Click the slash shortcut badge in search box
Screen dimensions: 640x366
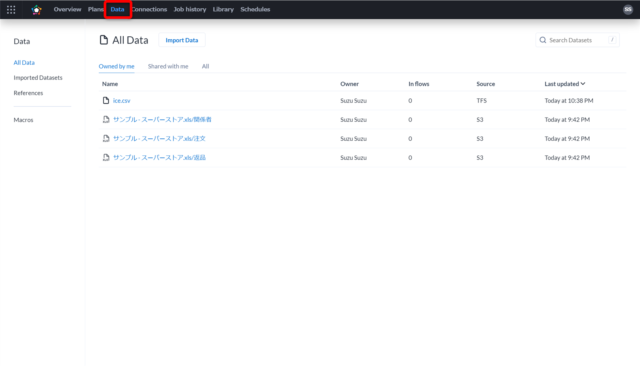point(612,40)
